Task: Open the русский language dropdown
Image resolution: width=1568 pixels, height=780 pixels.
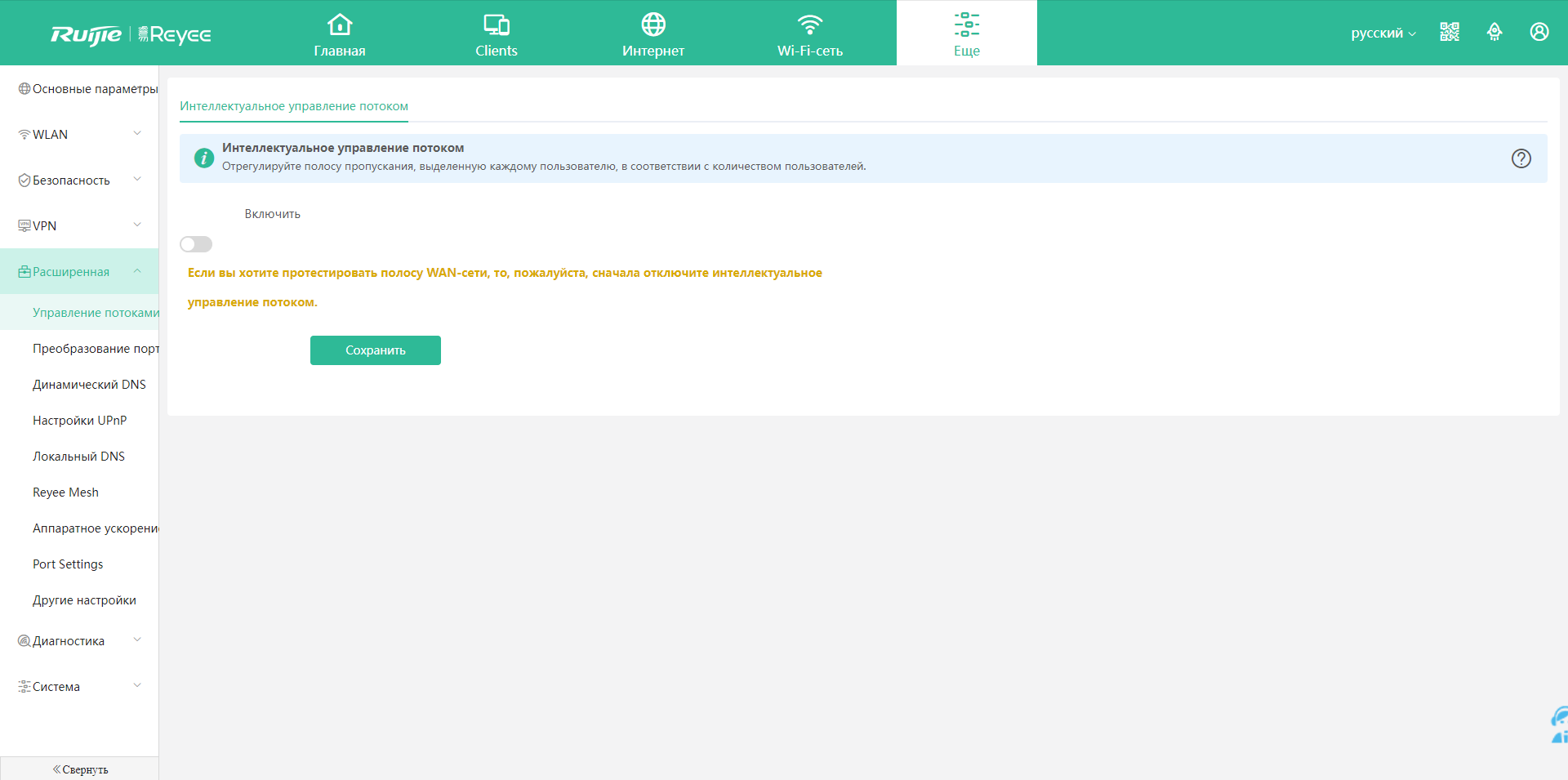Action: (1383, 33)
